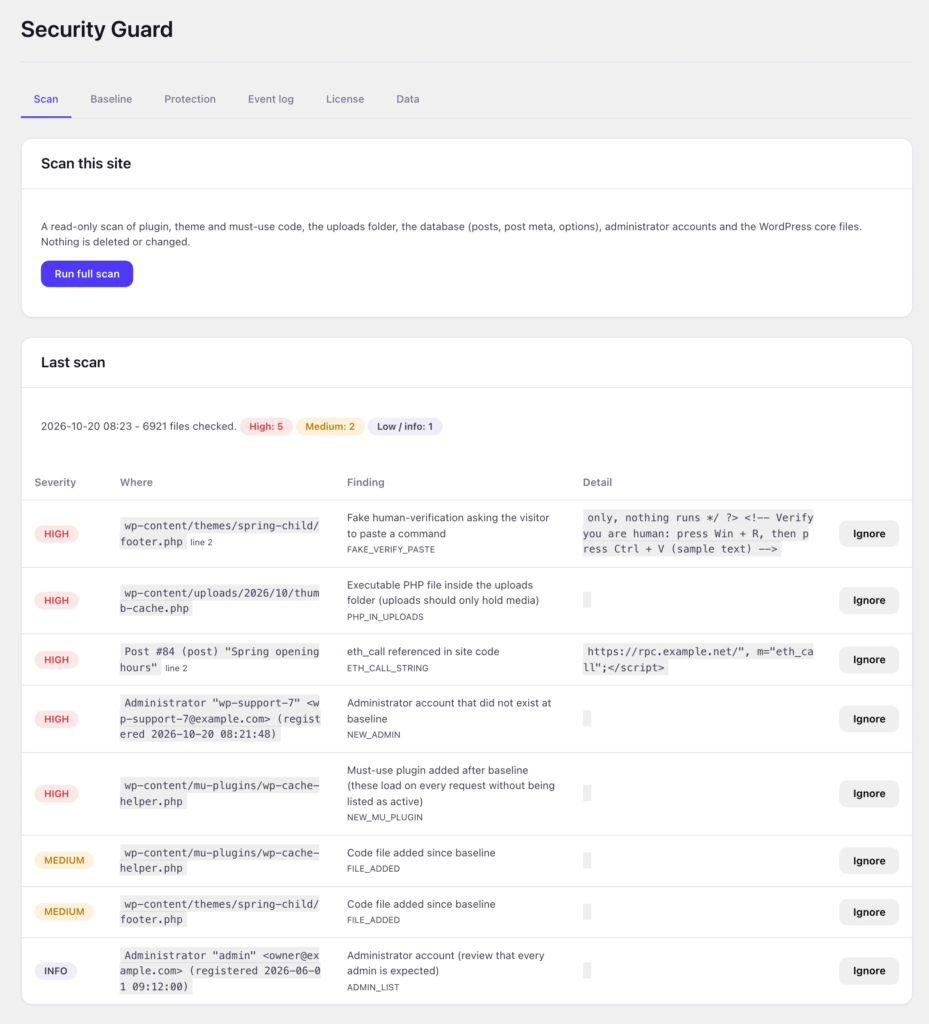Select the Post #84 'Spring opening hours' entry

pos(219,659)
